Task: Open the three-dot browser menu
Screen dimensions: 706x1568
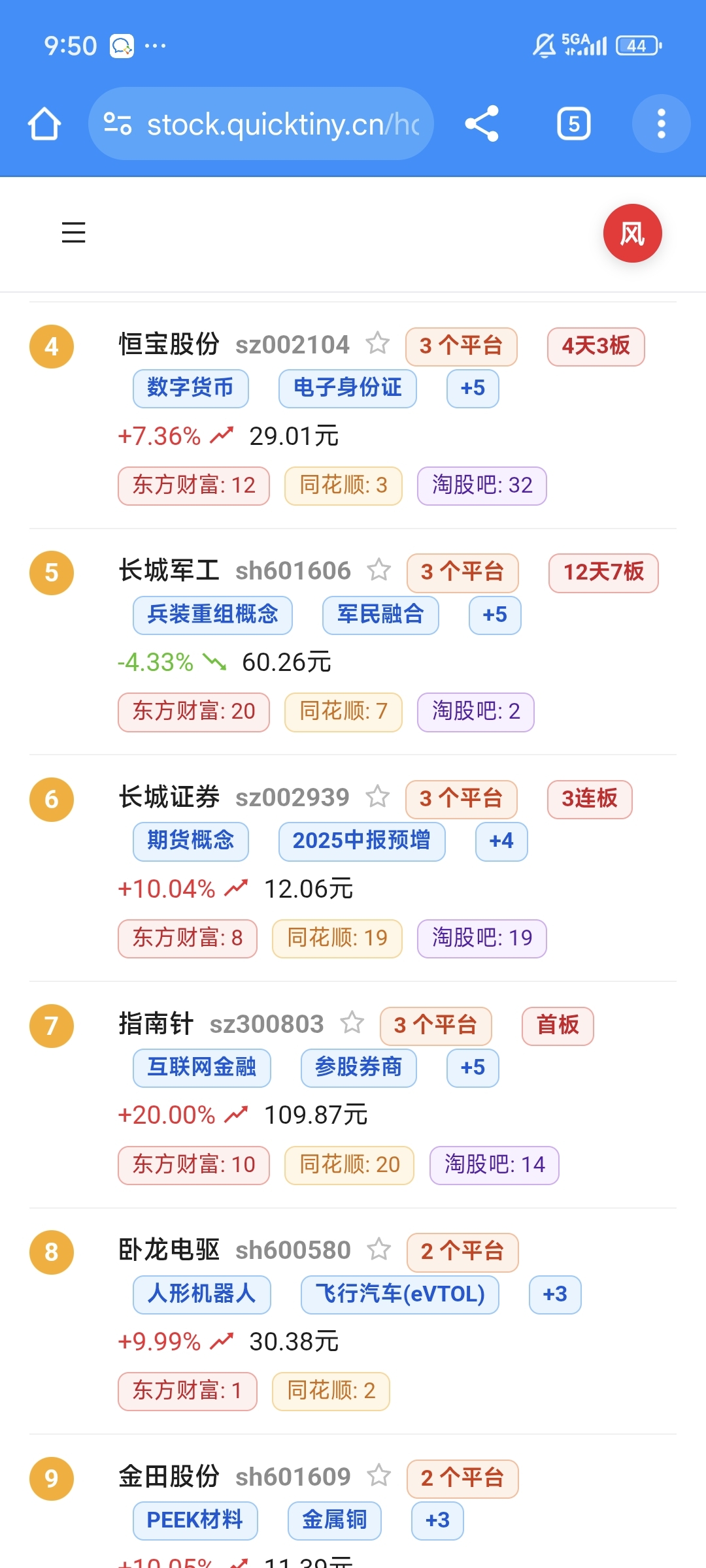Action: [661, 123]
